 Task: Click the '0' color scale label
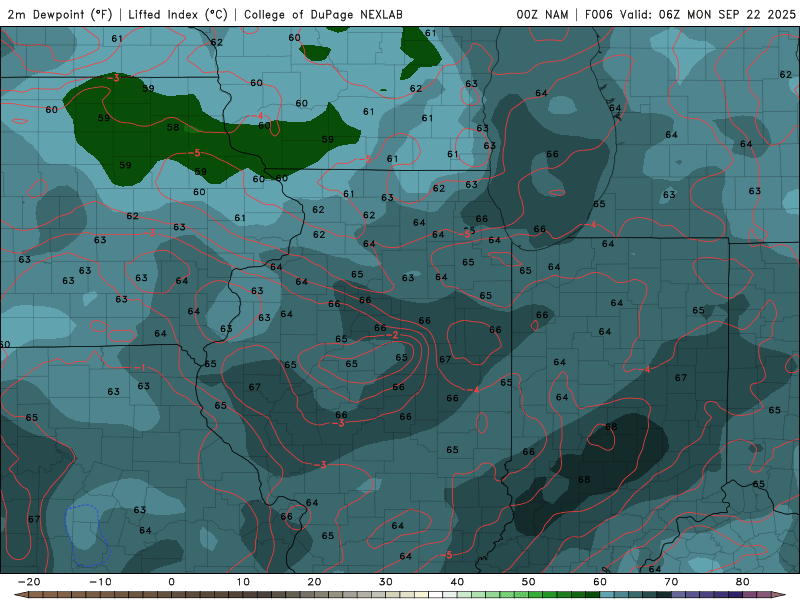[171, 582]
